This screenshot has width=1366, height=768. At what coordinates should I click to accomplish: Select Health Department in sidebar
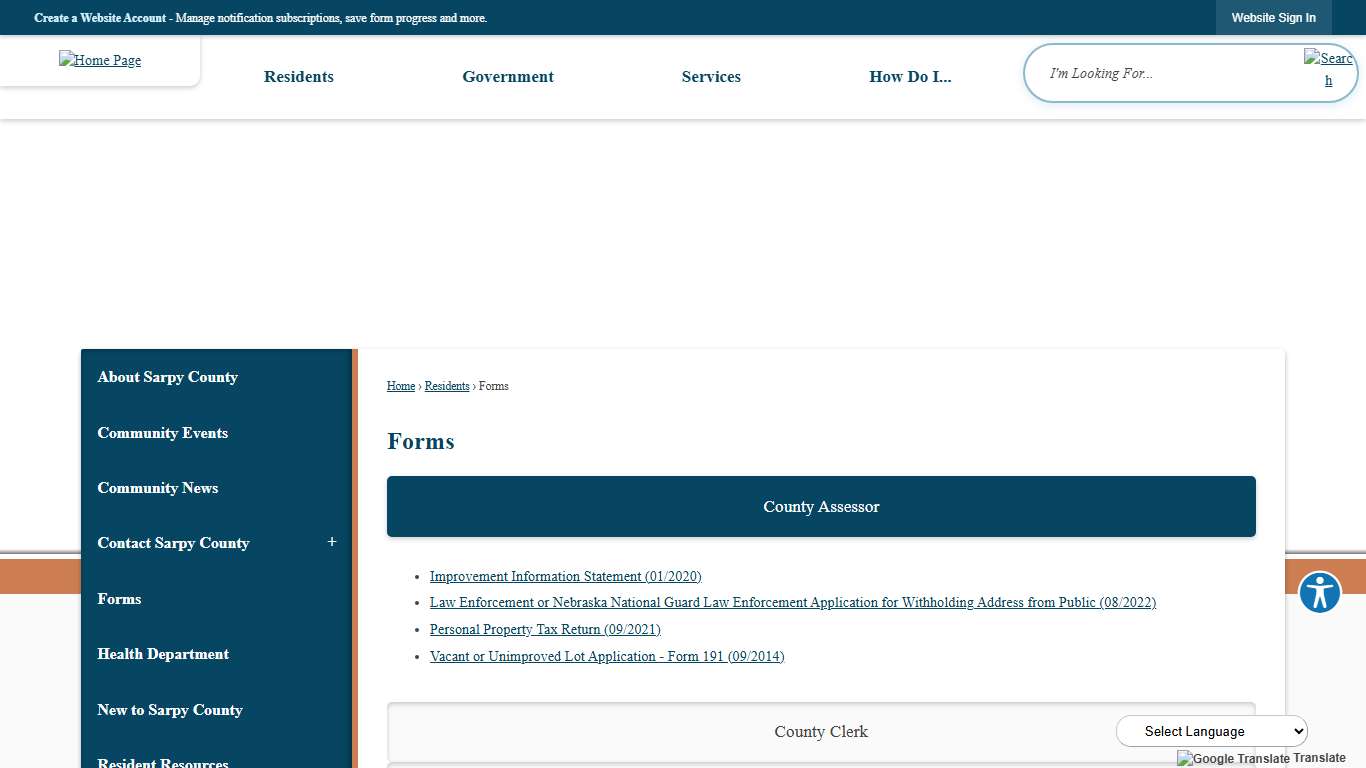163,654
